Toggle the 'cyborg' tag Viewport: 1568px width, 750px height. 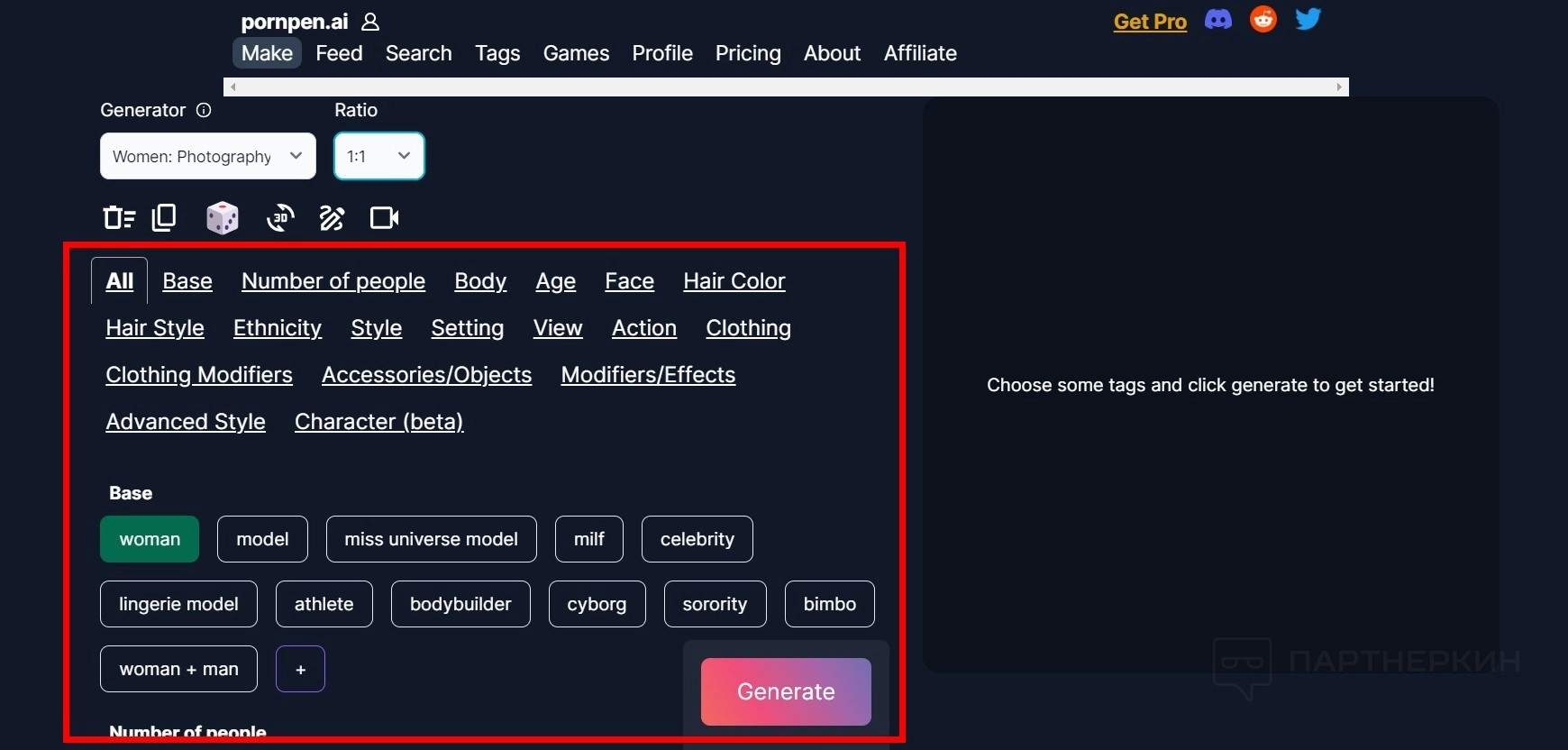597,604
